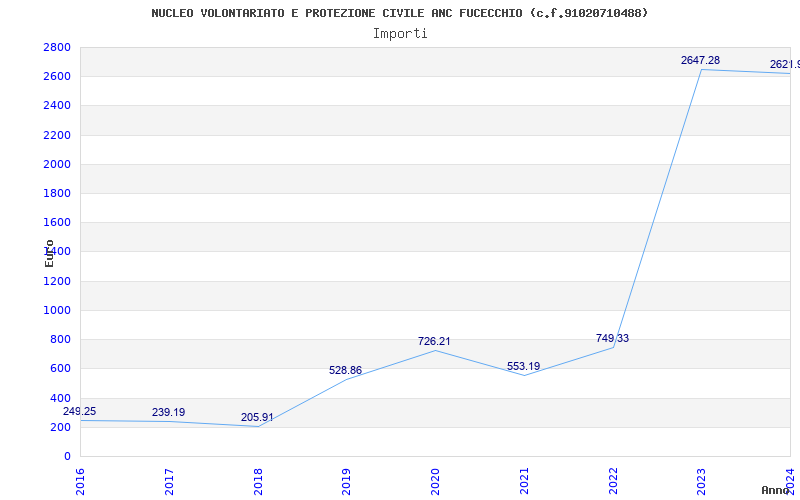The height and width of the screenshot is (500, 800).
Task: Click the x-axis year label 2021
Action: (x=524, y=482)
